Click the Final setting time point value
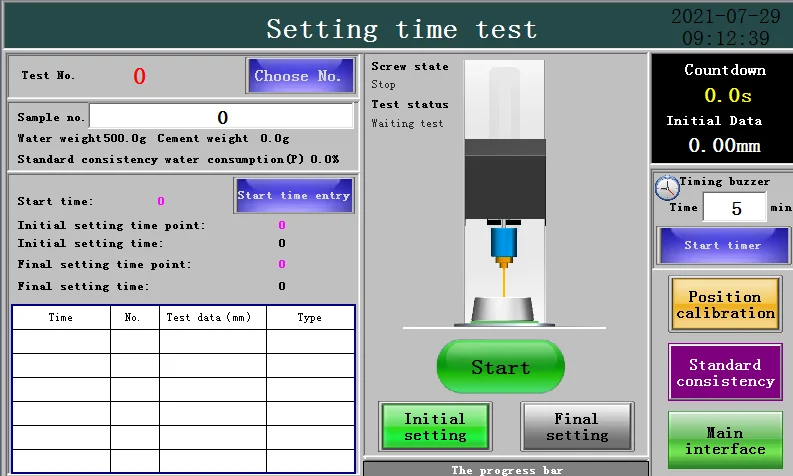Image resolution: width=793 pixels, height=476 pixels. click(x=282, y=264)
